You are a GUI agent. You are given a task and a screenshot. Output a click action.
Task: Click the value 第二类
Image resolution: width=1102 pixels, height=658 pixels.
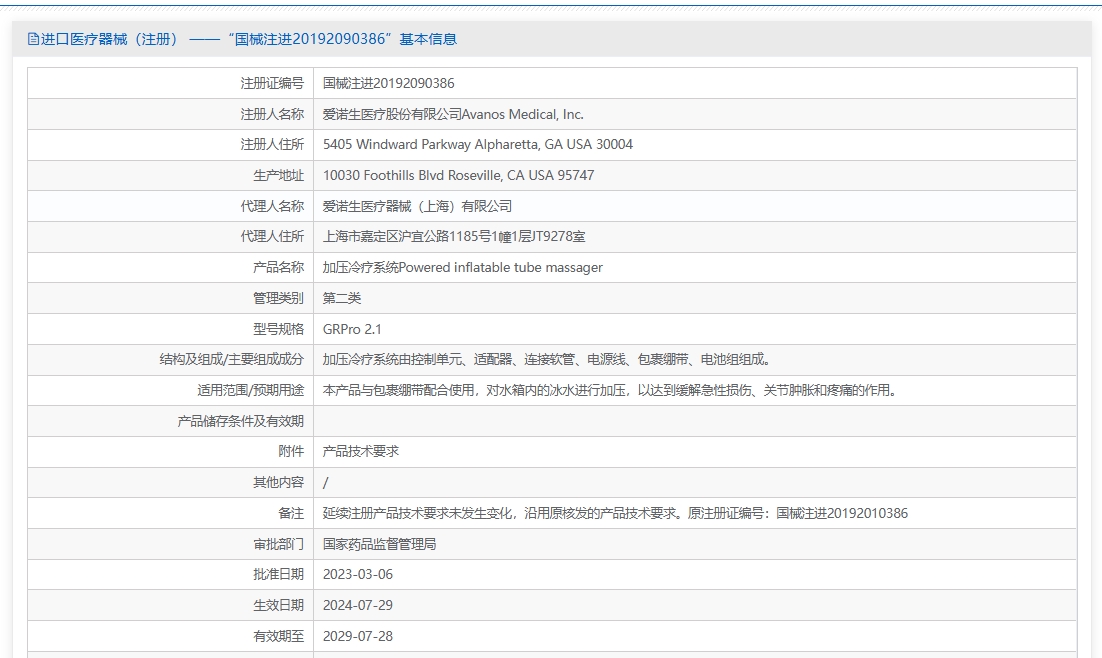(342, 298)
